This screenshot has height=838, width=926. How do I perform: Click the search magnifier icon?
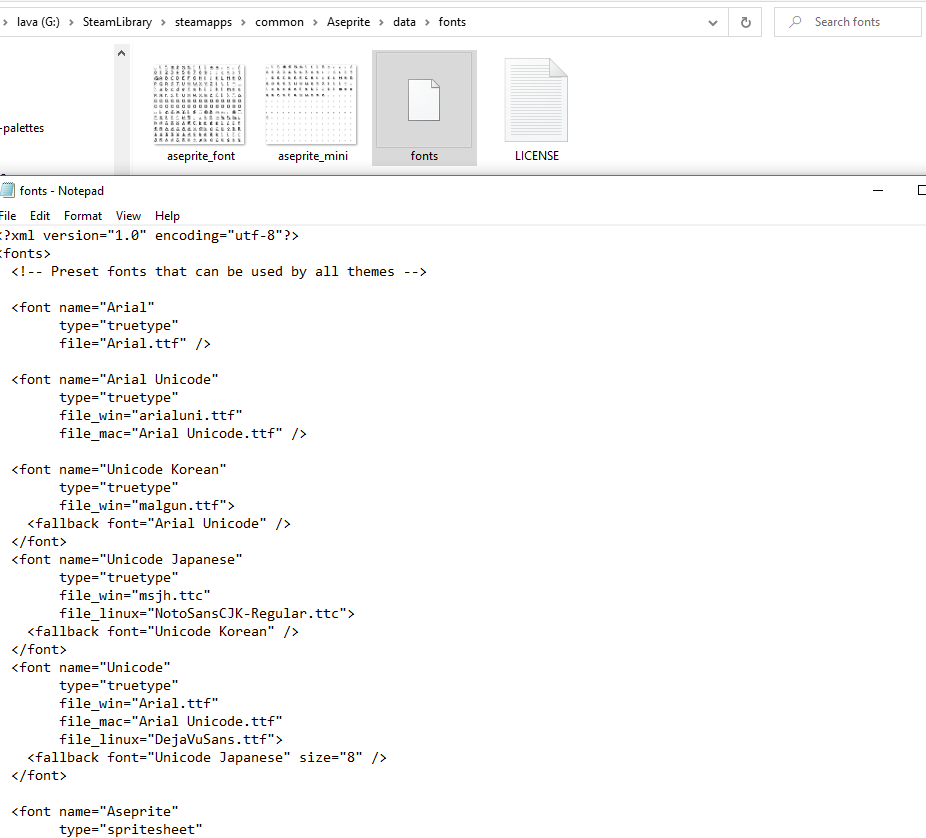coord(795,22)
